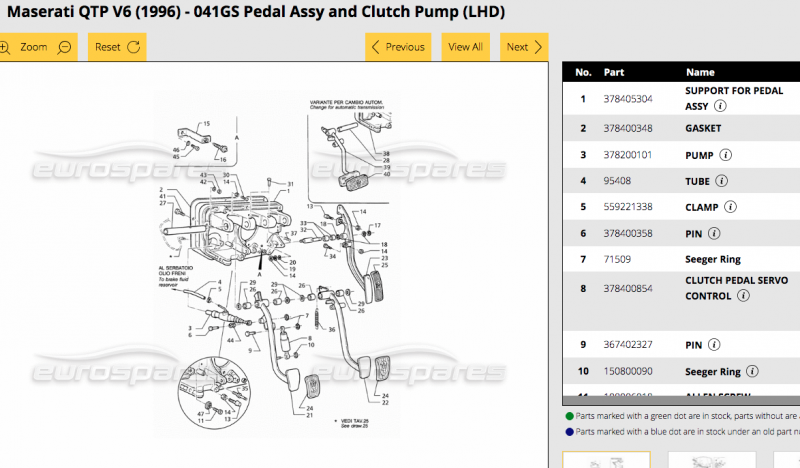Go to the Next diagram
The width and height of the screenshot is (800, 468).
524,47
